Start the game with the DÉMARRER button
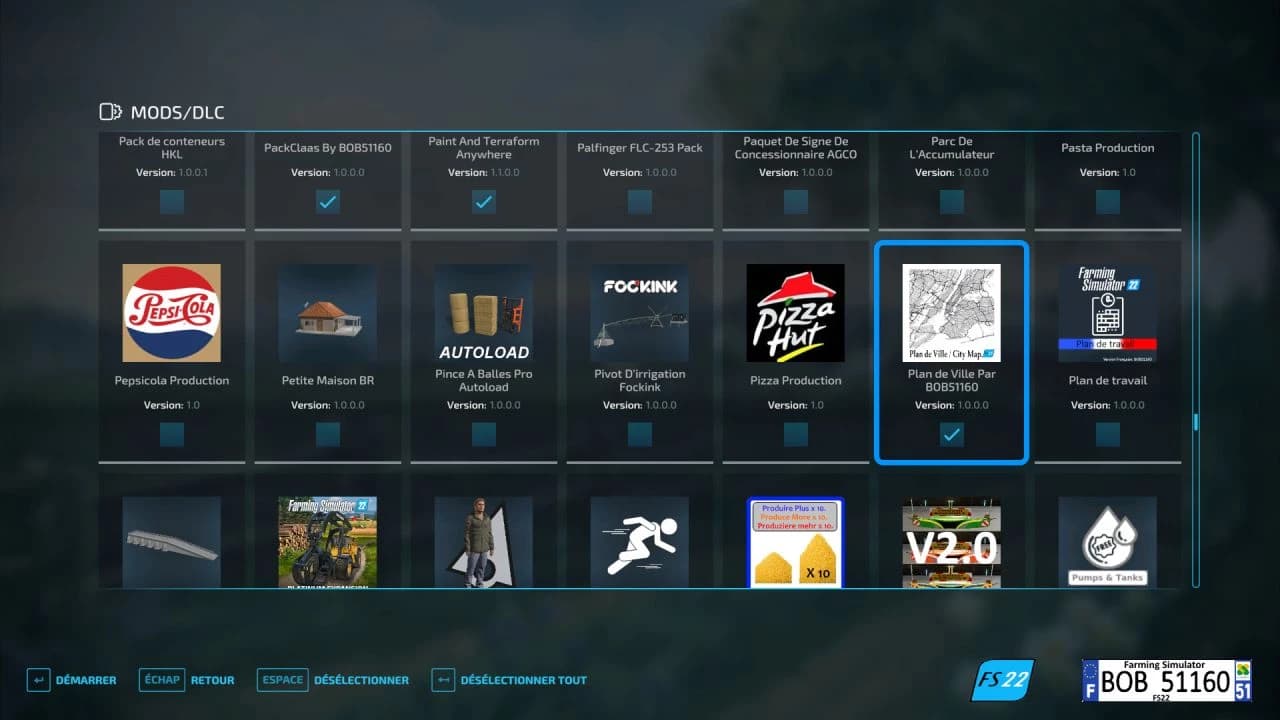 click(71, 680)
